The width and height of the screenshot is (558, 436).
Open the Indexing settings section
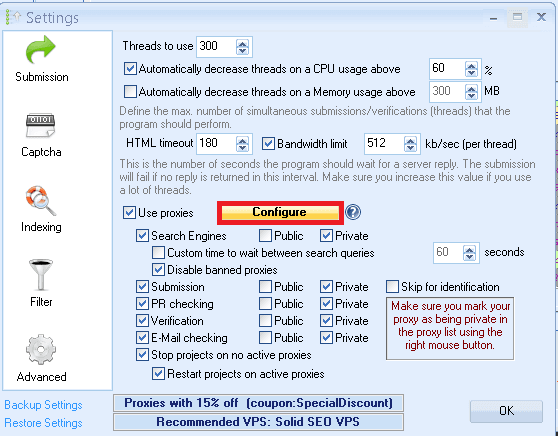(41, 209)
